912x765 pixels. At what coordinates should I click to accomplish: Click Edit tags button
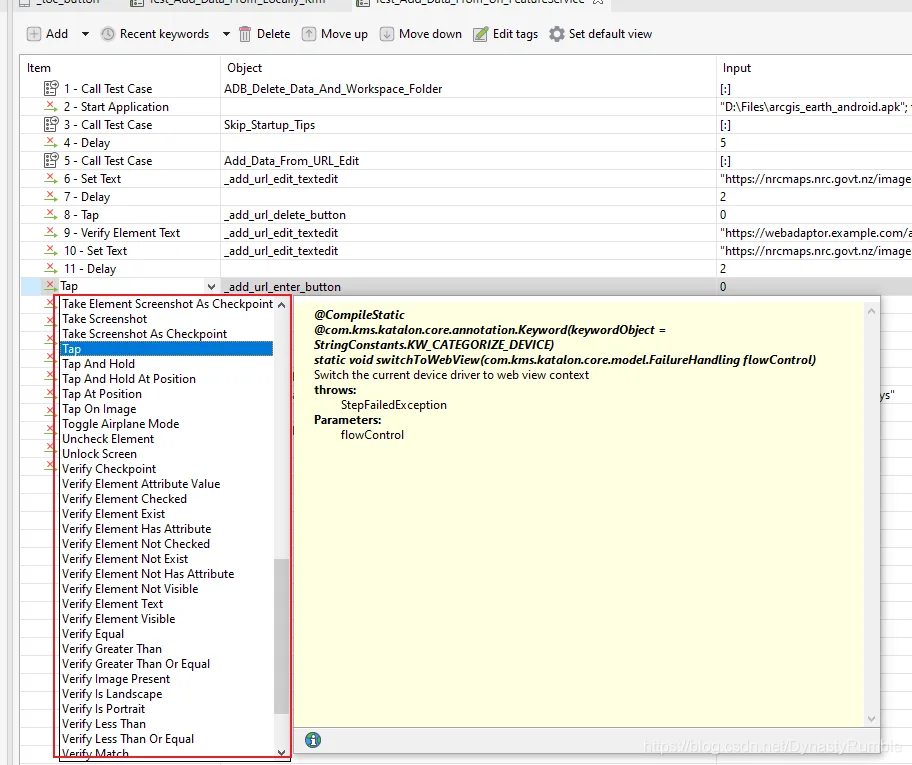pos(505,34)
